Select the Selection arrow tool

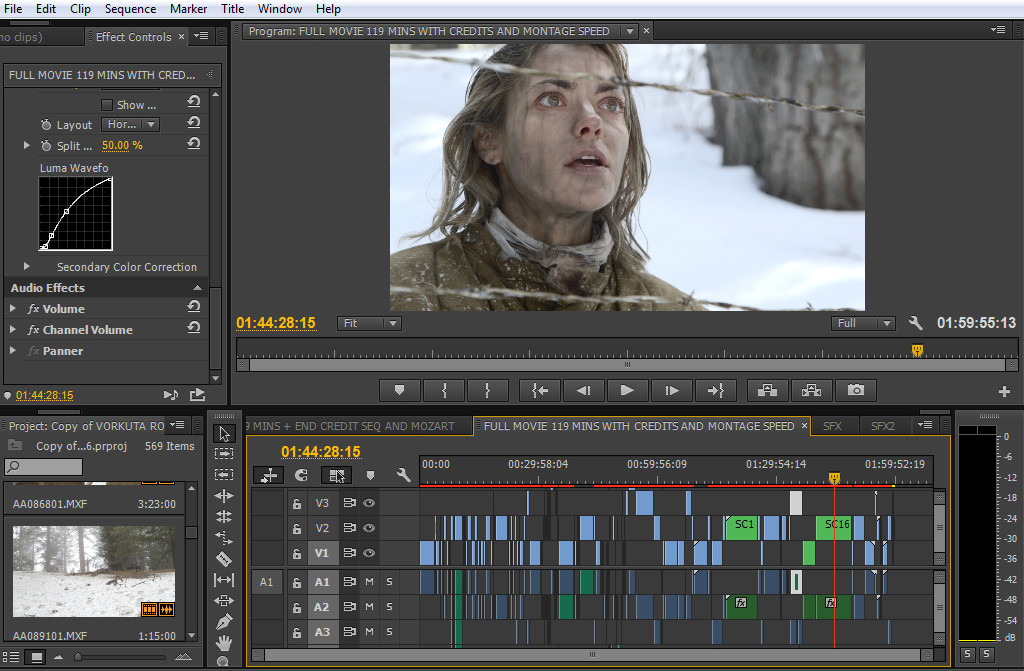(224, 434)
